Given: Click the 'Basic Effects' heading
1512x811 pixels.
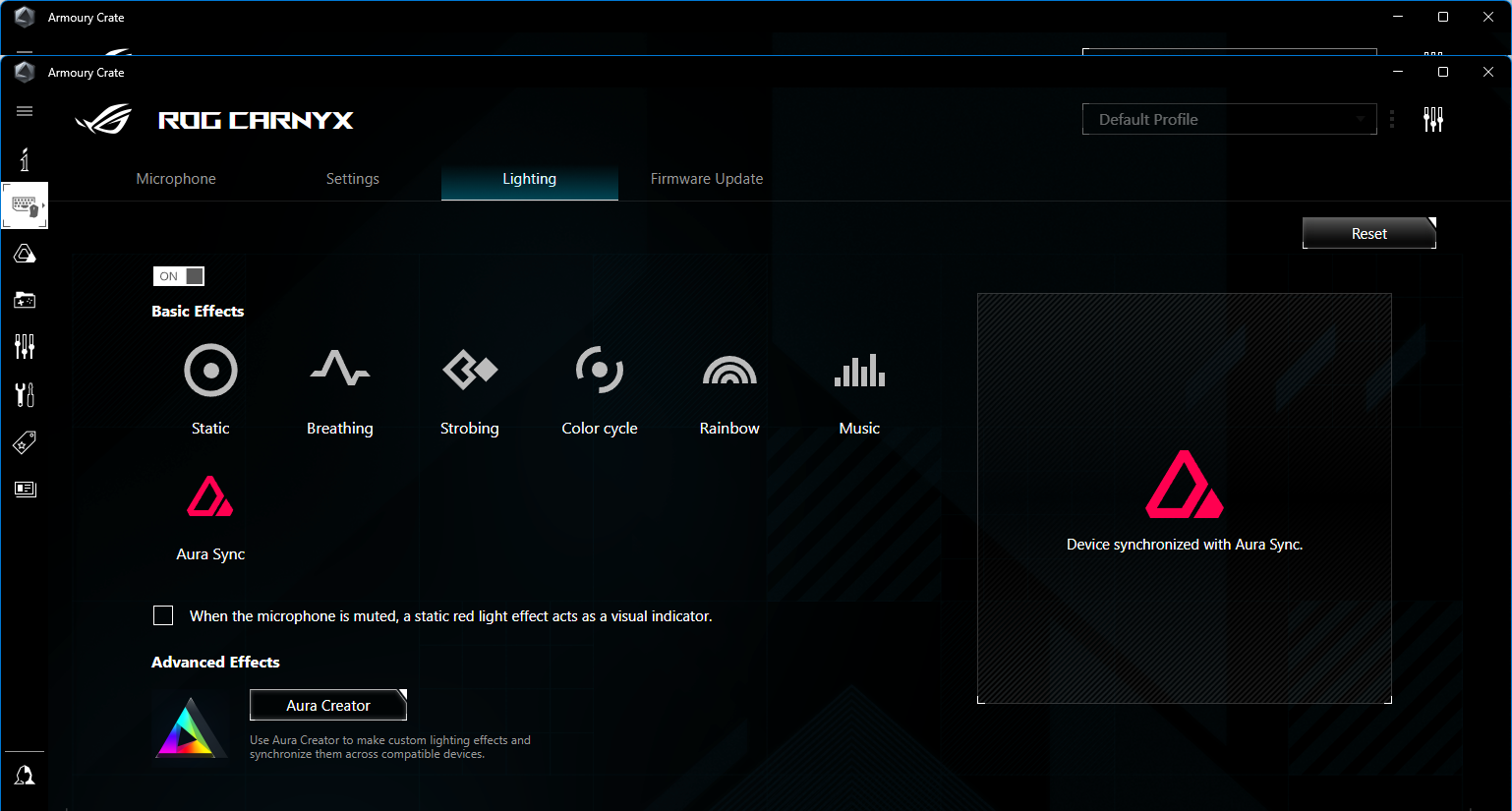Looking at the screenshot, I should click(198, 311).
